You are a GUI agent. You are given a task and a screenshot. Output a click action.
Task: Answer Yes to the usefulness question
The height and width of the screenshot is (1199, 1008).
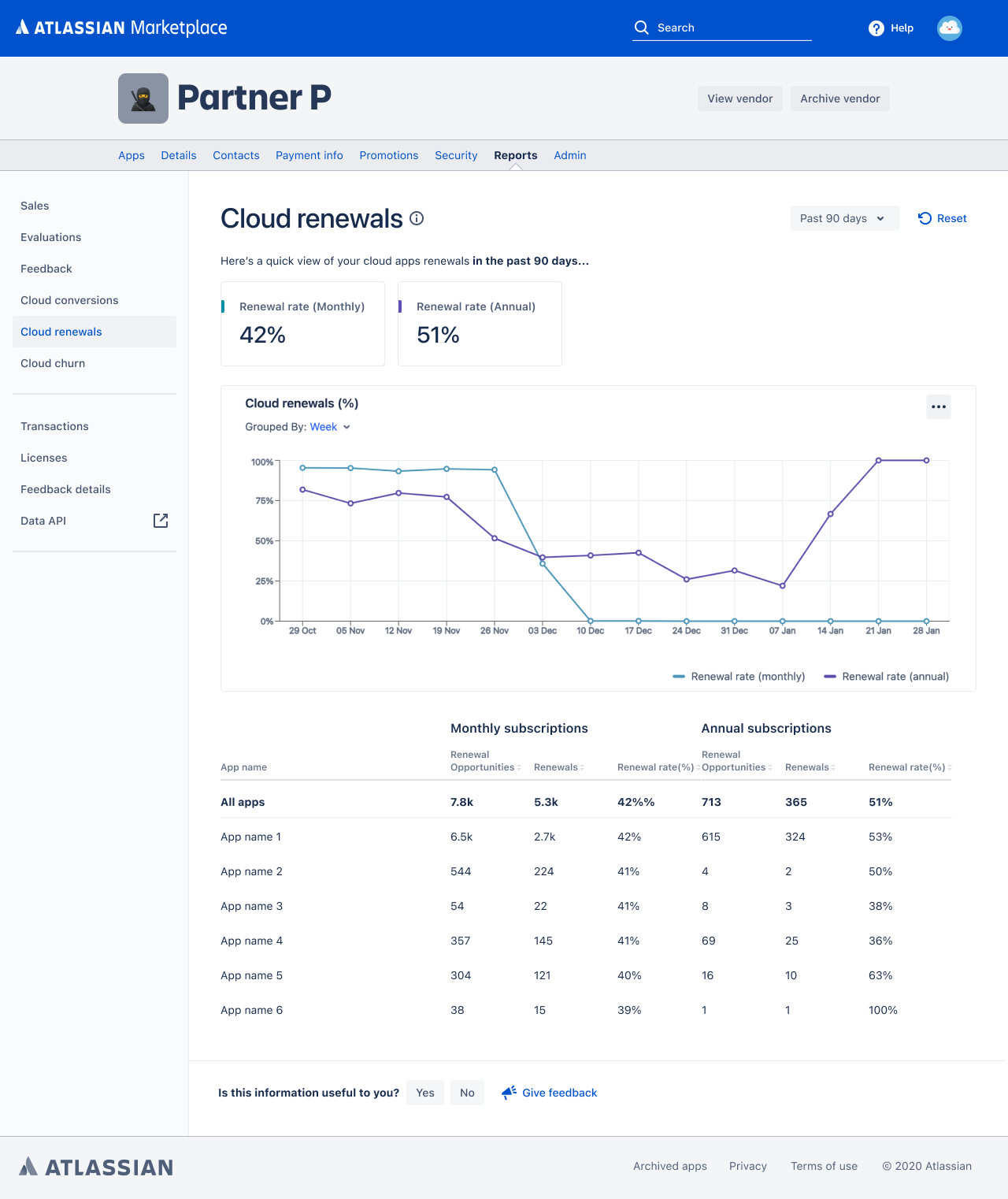(425, 1093)
